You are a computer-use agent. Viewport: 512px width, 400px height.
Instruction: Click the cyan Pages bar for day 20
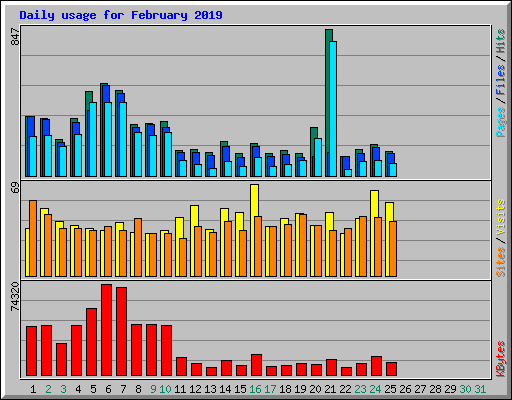pos(318,157)
